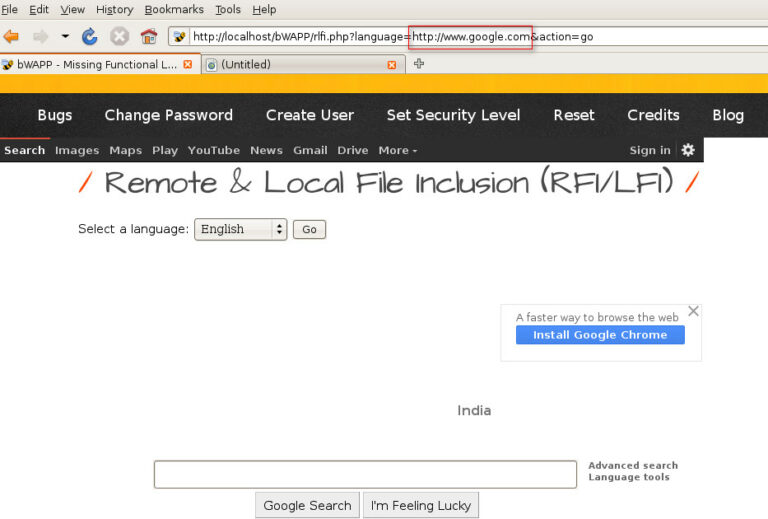This screenshot has width=768, height=519.
Task: Open Google settings gear icon
Action: coord(687,150)
